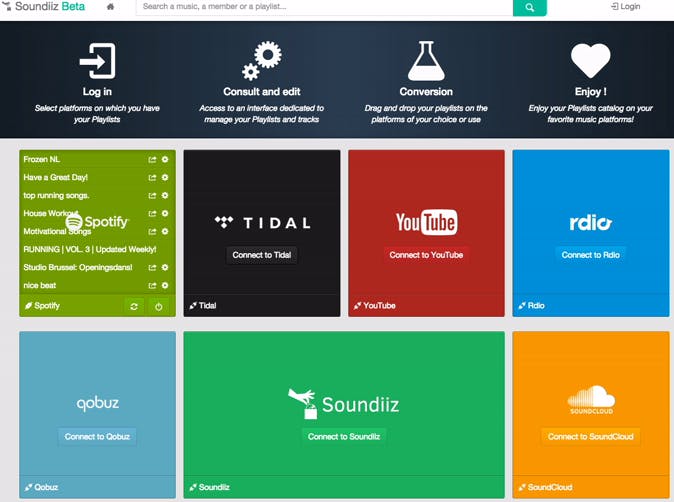The width and height of the screenshot is (674, 502).
Task: Click the Consult and edit gears icon
Action: tap(262, 61)
